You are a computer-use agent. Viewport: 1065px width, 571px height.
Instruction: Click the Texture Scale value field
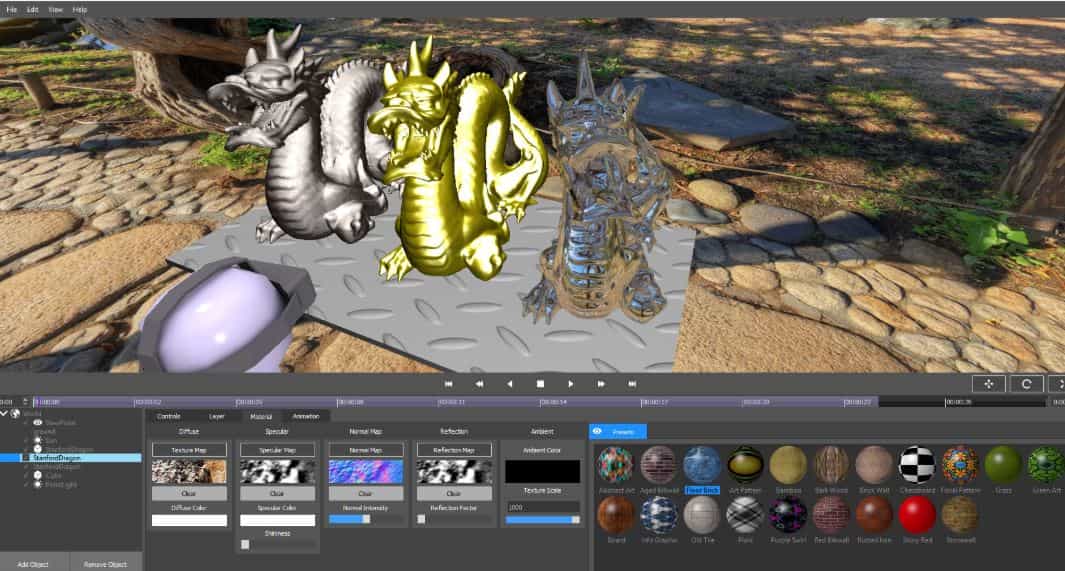click(542, 506)
